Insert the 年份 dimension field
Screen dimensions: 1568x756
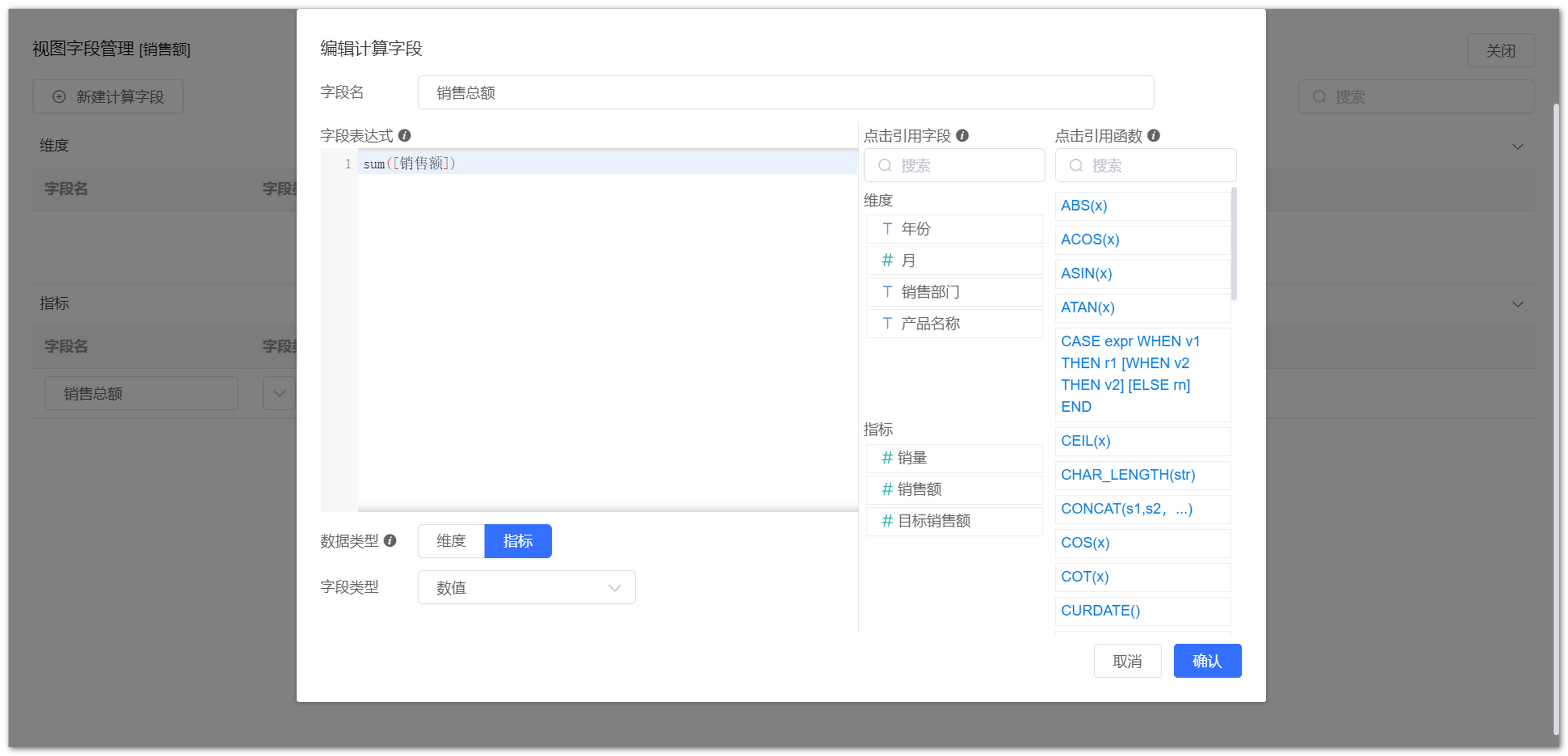pos(954,228)
